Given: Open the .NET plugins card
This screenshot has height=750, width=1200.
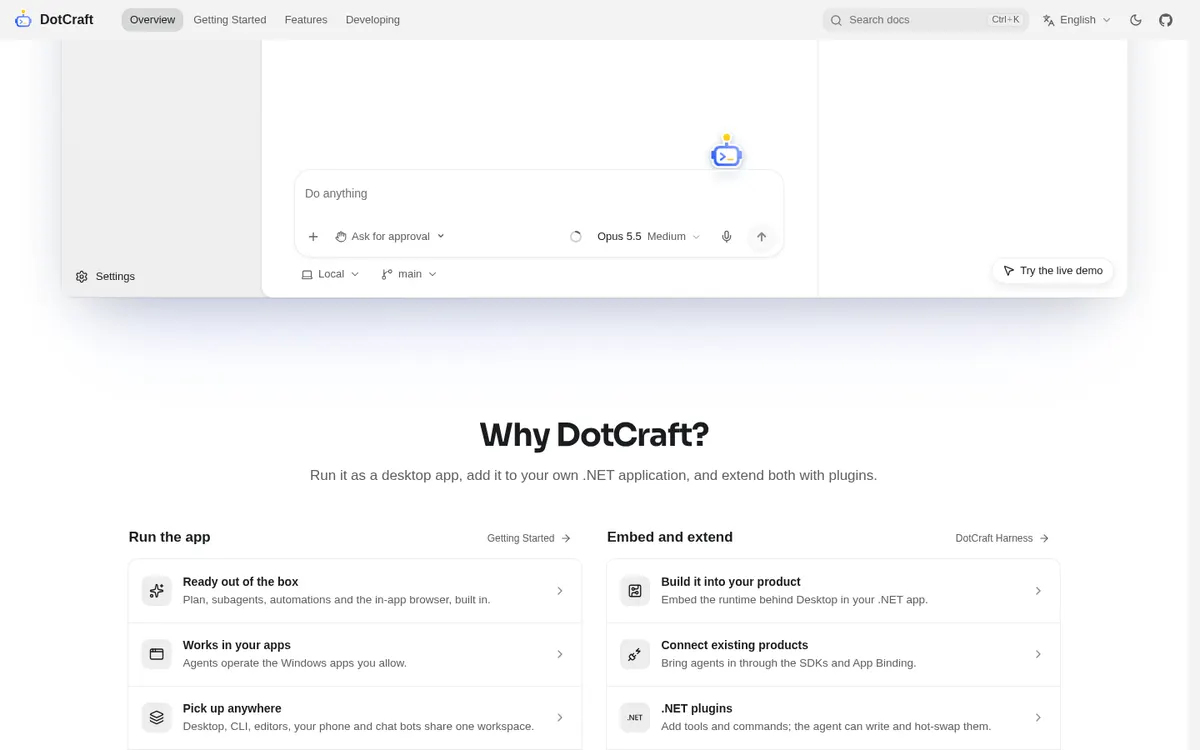Looking at the screenshot, I should click(833, 717).
